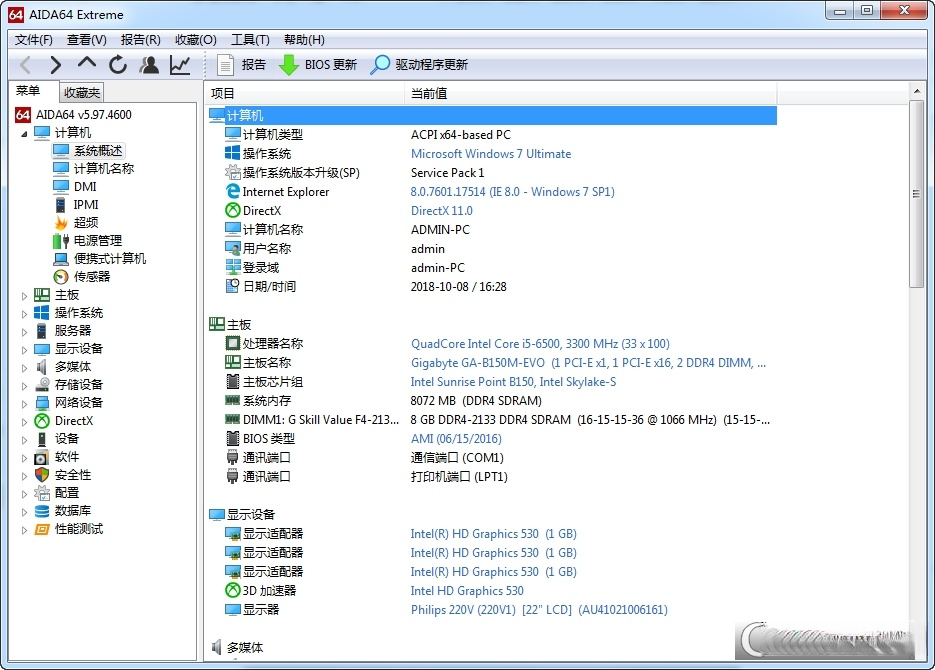935x670 pixels.
Task: Click the scrollbar up arrow in the details pane
Action: (x=917, y=91)
